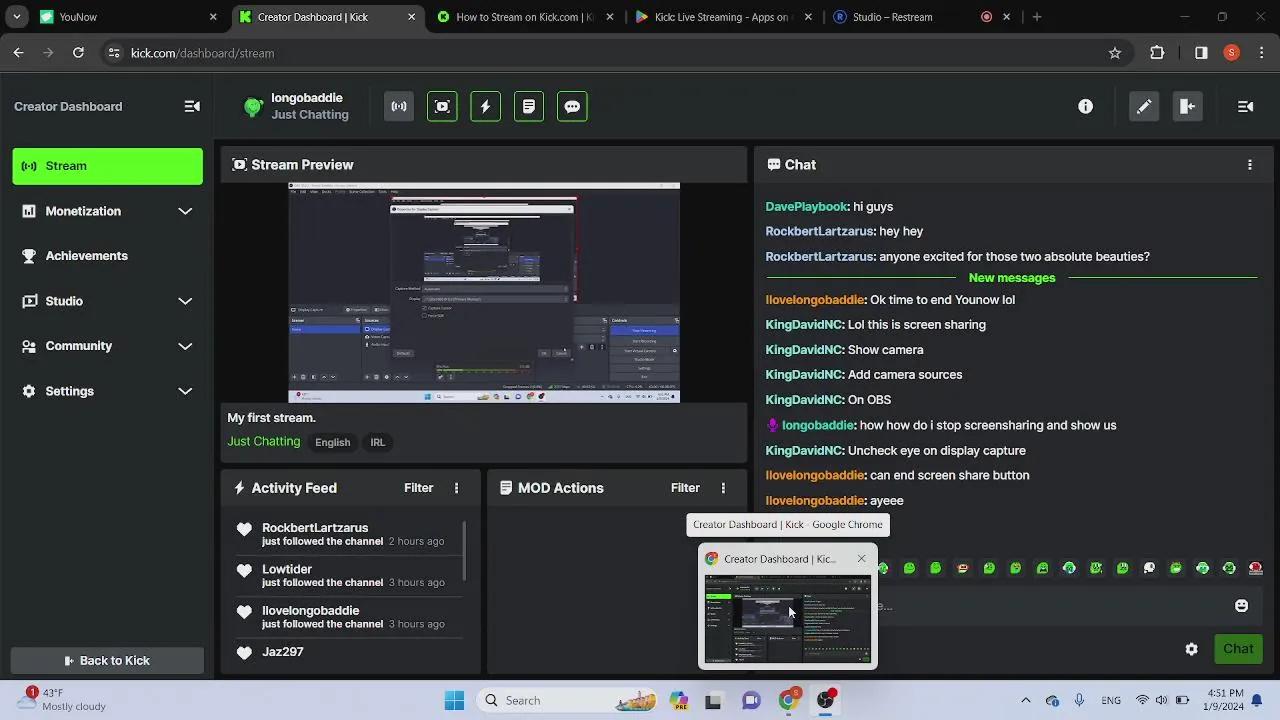
Task: Open the Chat panel three-dot menu
Action: [1249, 165]
